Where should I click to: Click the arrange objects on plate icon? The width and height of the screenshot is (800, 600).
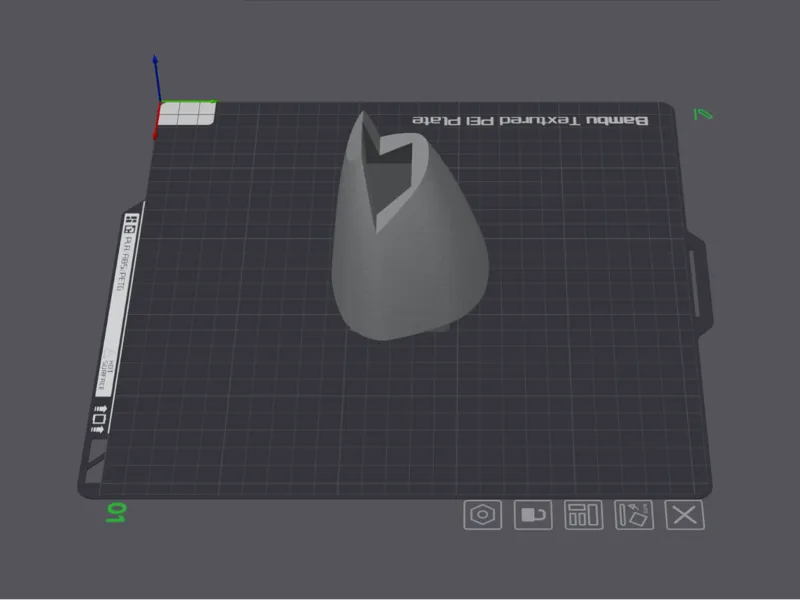[x=584, y=515]
